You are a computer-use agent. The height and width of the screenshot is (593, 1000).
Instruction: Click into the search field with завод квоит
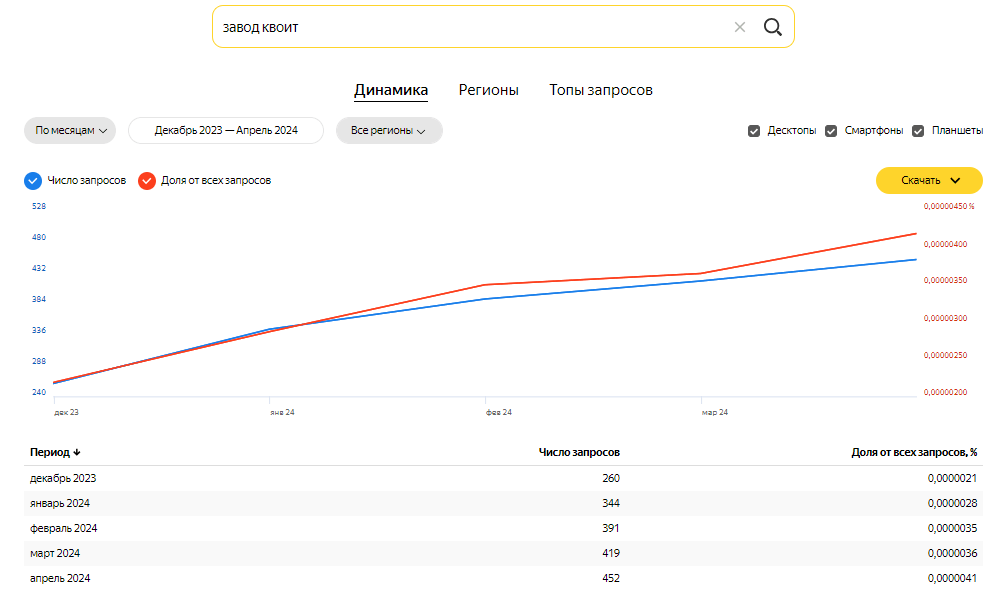tap(470, 27)
